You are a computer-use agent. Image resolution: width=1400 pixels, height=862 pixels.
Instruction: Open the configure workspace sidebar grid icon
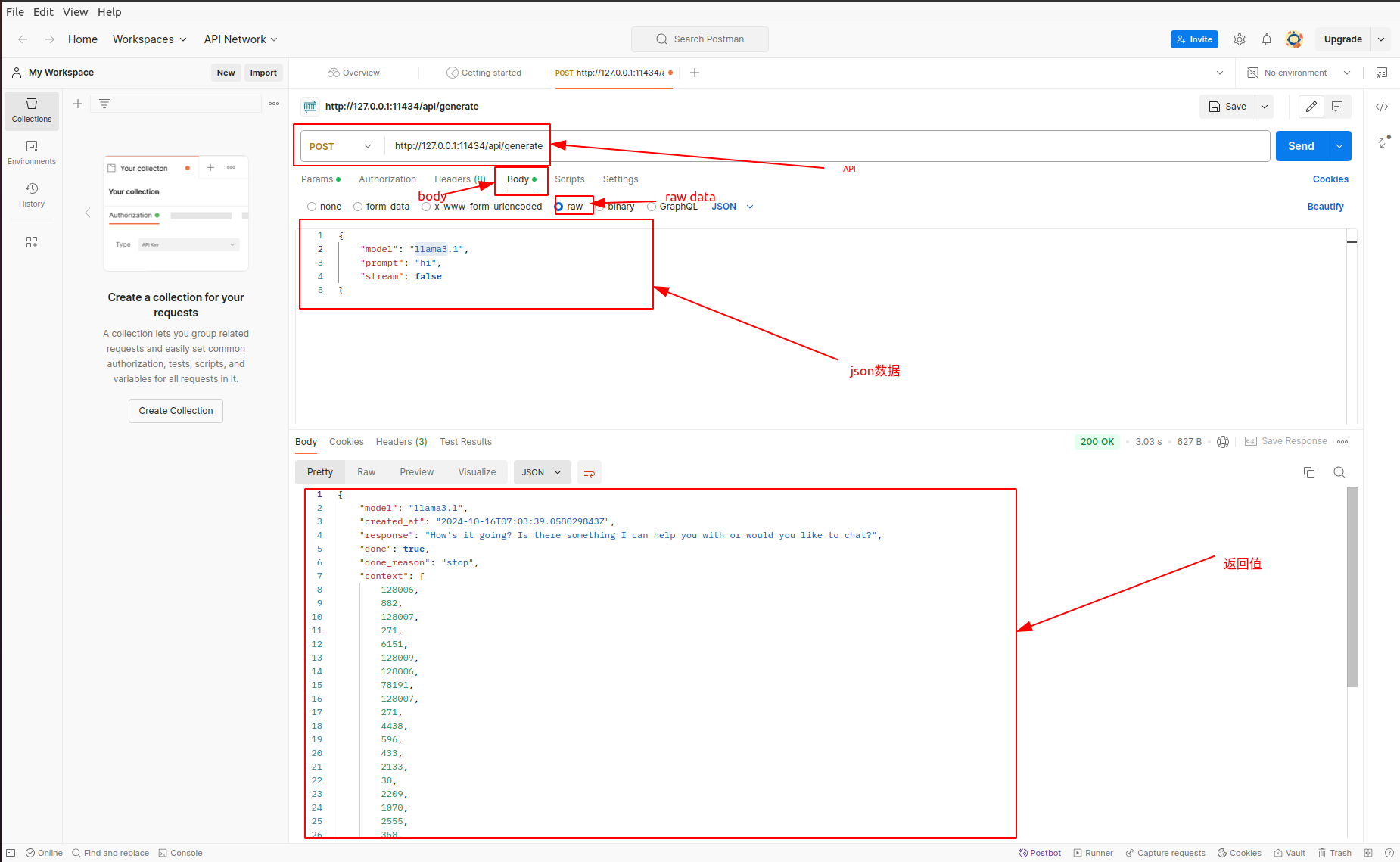[32, 242]
